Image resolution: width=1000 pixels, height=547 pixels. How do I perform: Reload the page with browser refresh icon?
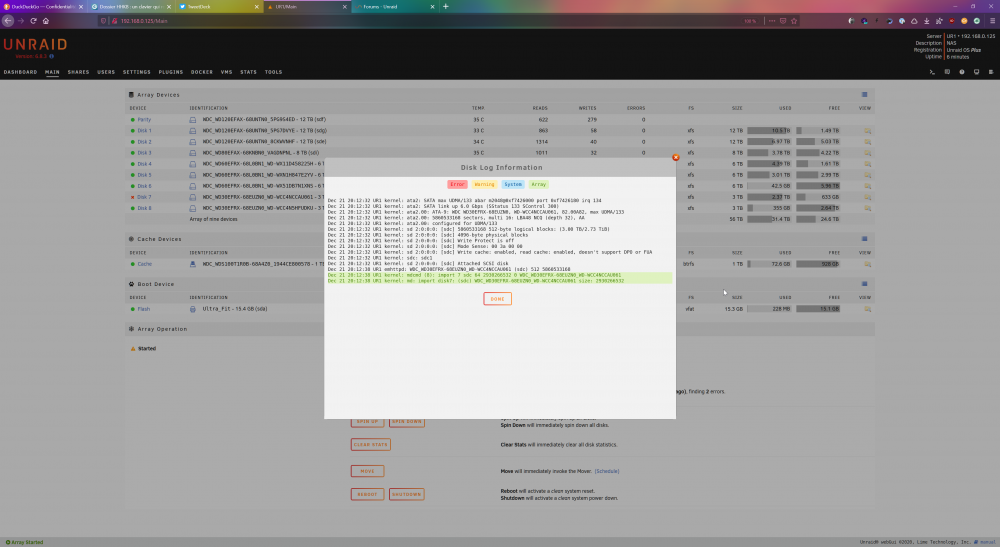[33, 20]
